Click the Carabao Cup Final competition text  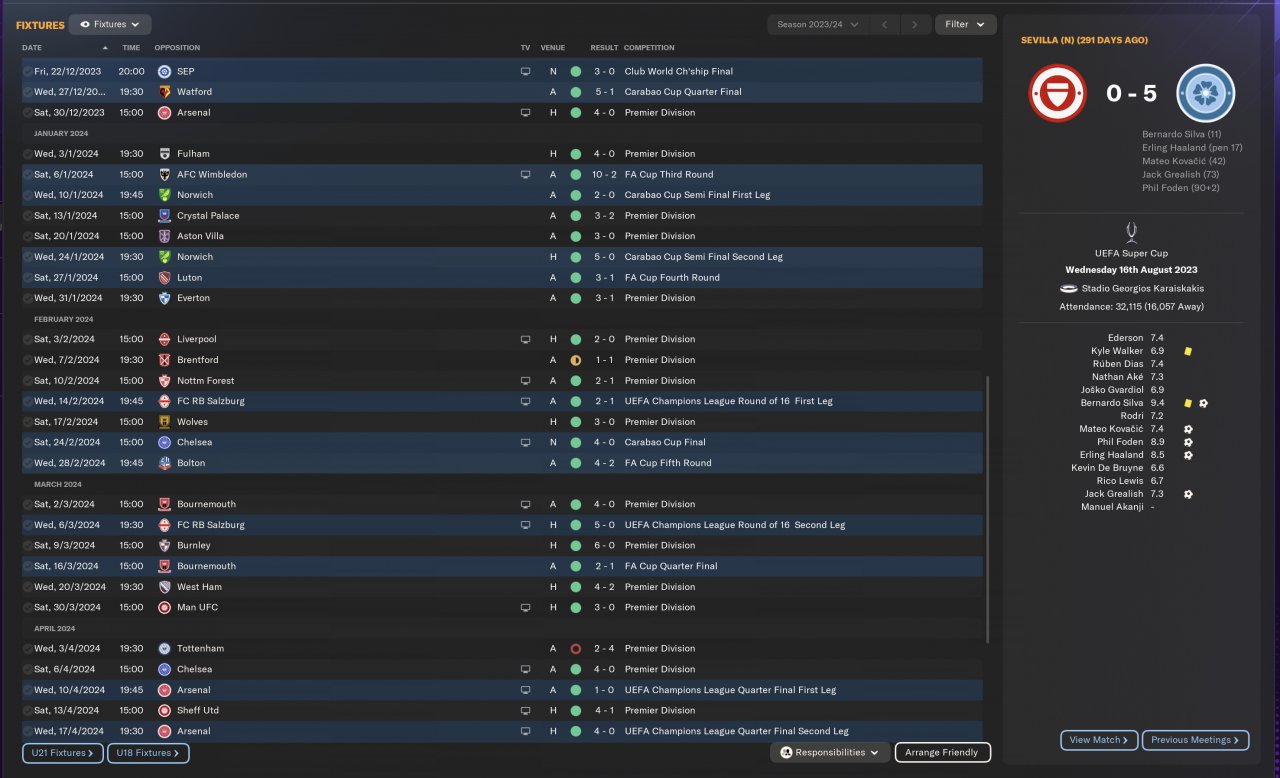coord(667,442)
